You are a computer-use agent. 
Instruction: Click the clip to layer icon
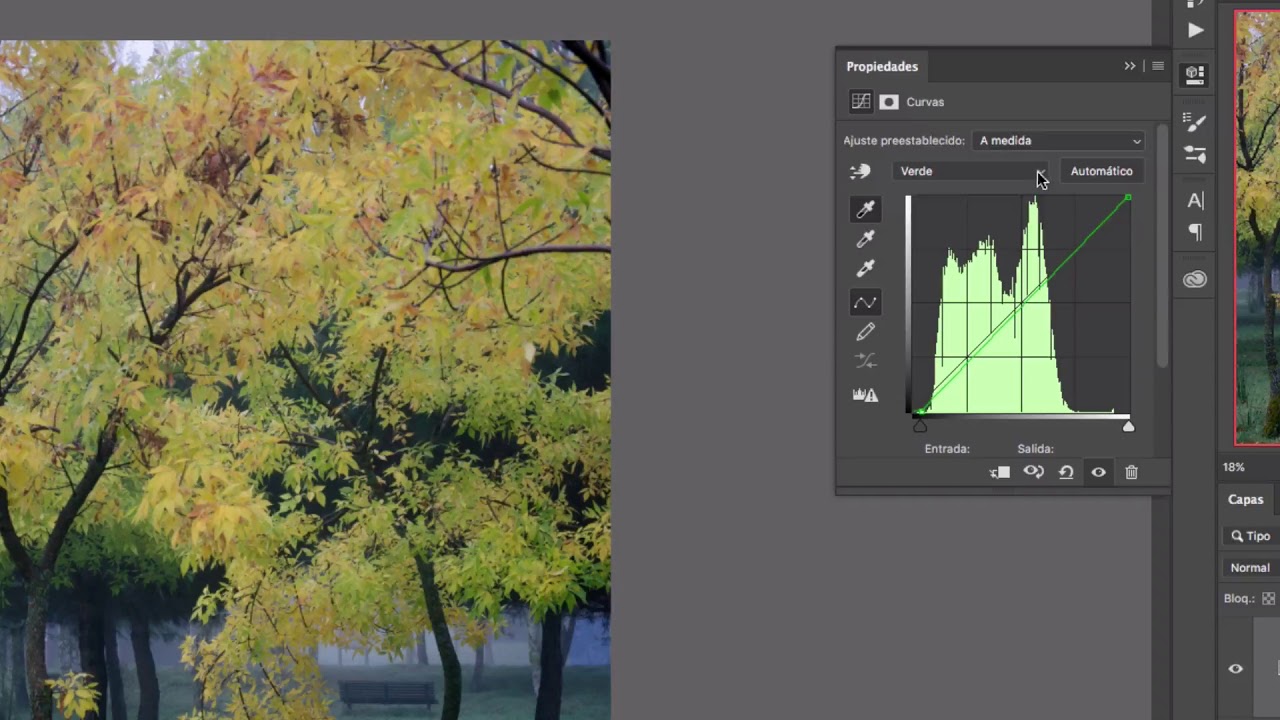[x=1000, y=472]
